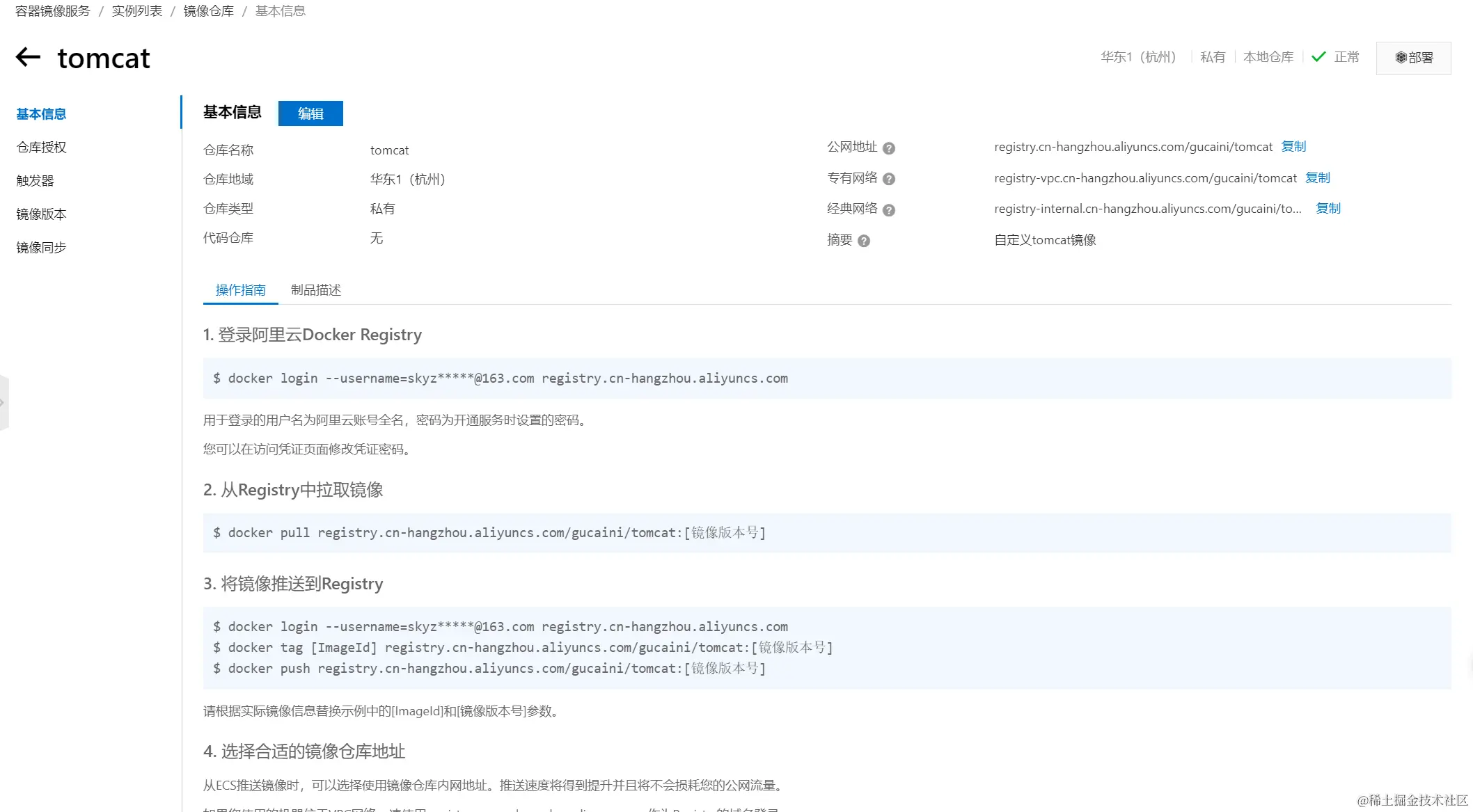Copy the VPC registry address
1473x812 pixels.
pyautogui.click(x=1317, y=178)
